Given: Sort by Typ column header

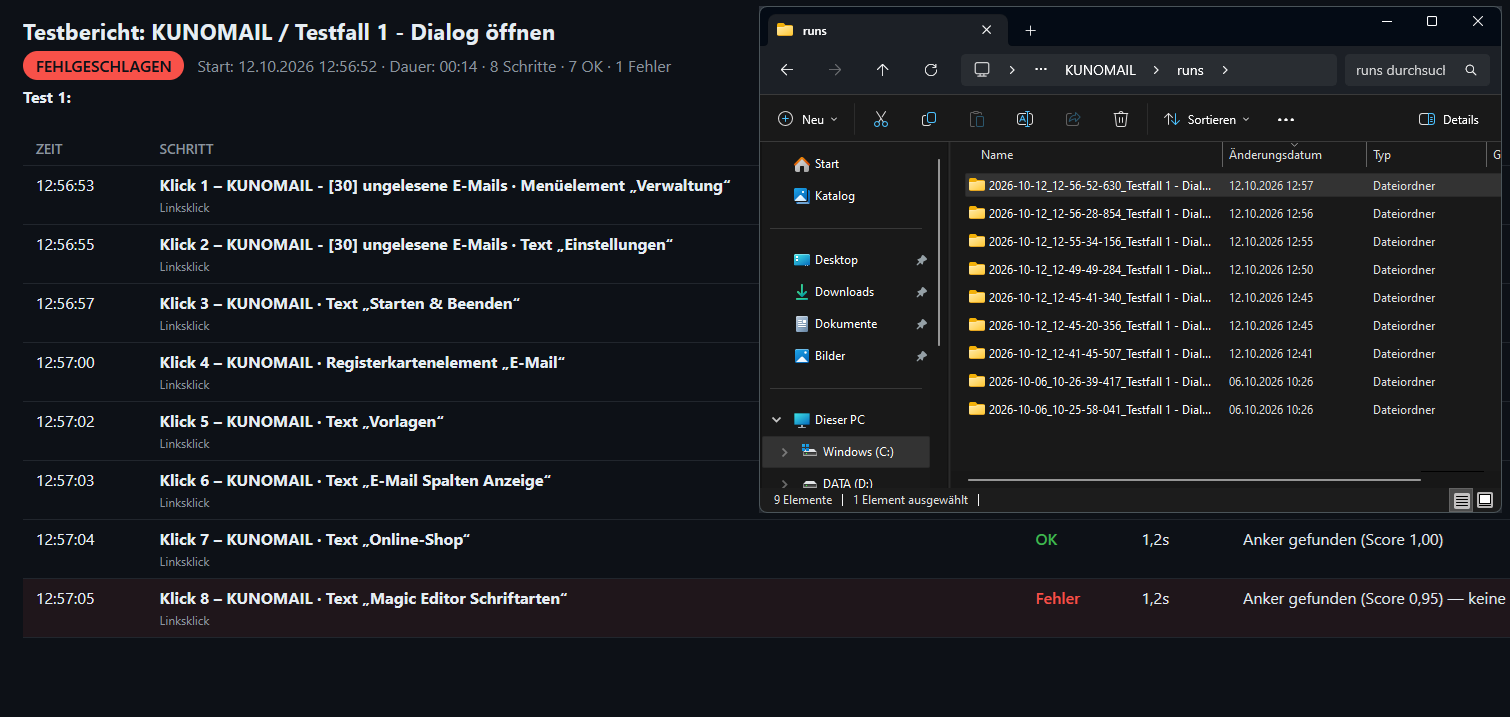Looking at the screenshot, I should (1426, 155).
